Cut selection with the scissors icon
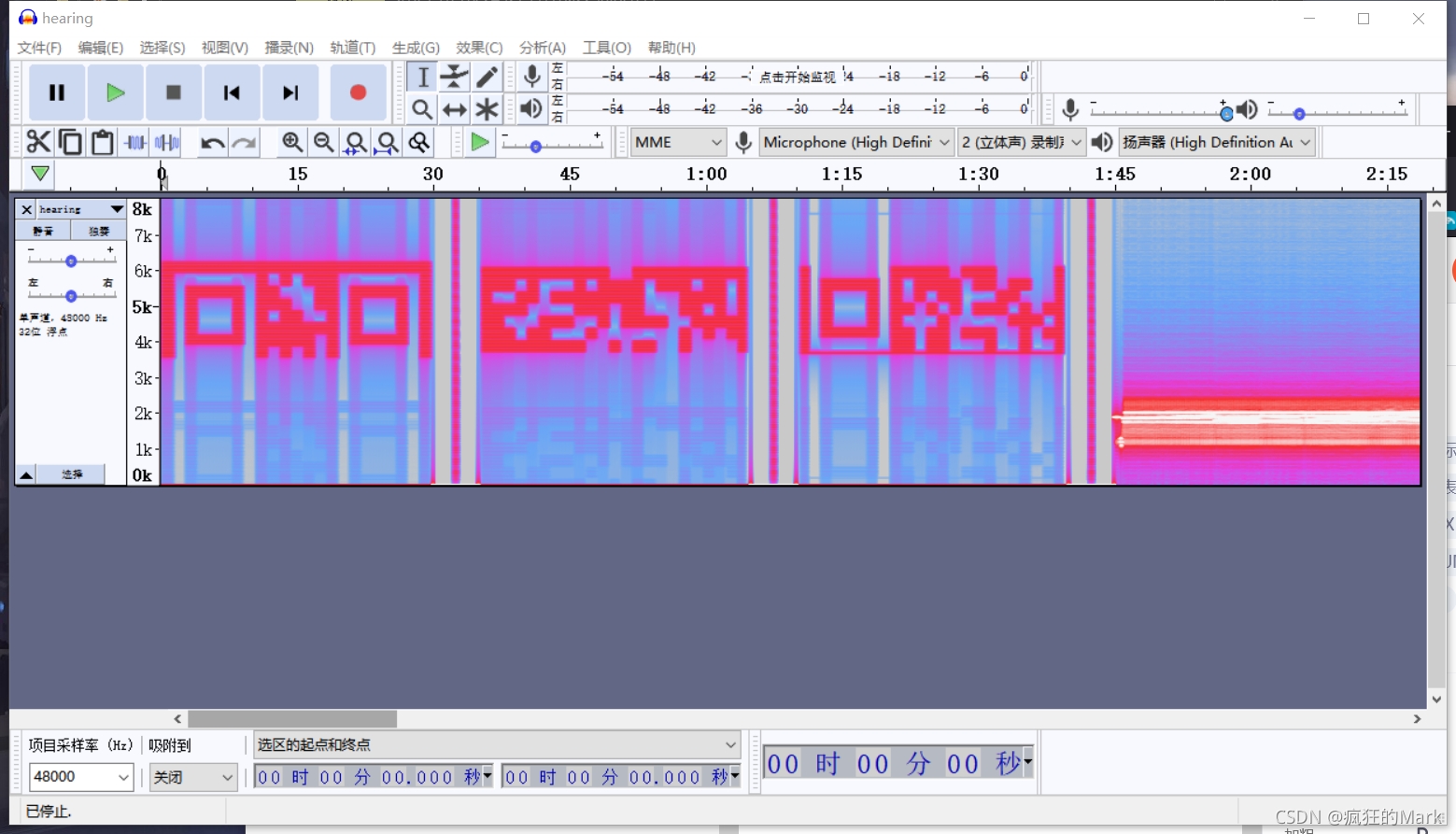This screenshot has width=1456, height=834. pos(38,142)
